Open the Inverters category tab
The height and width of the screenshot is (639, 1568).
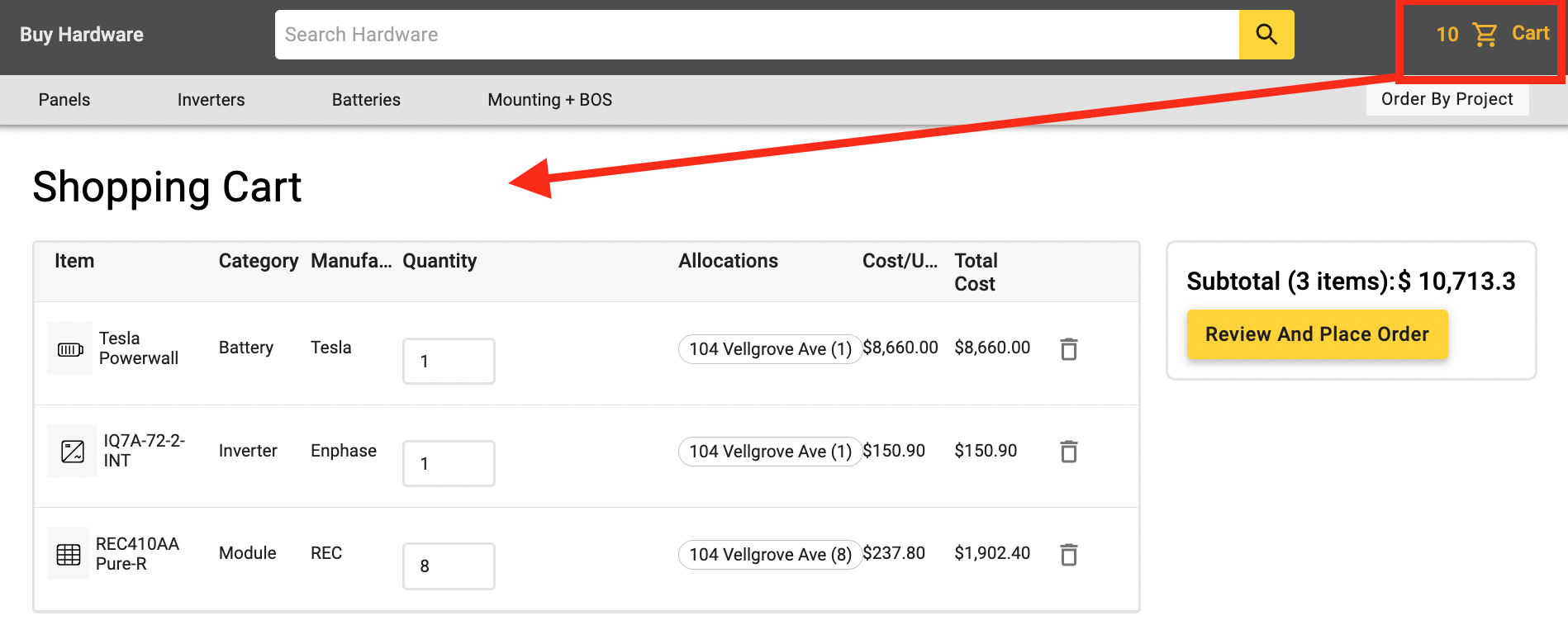tap(211, 100)
